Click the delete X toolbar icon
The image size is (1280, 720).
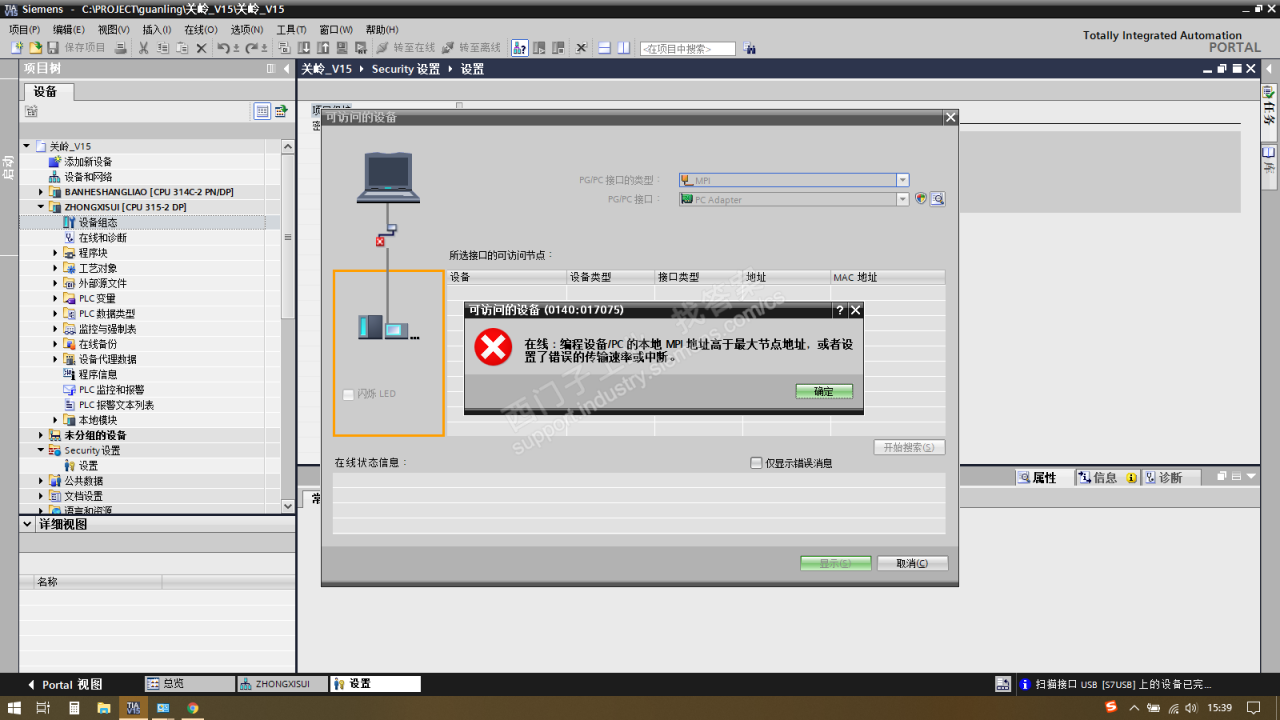[x=201, y=48]
